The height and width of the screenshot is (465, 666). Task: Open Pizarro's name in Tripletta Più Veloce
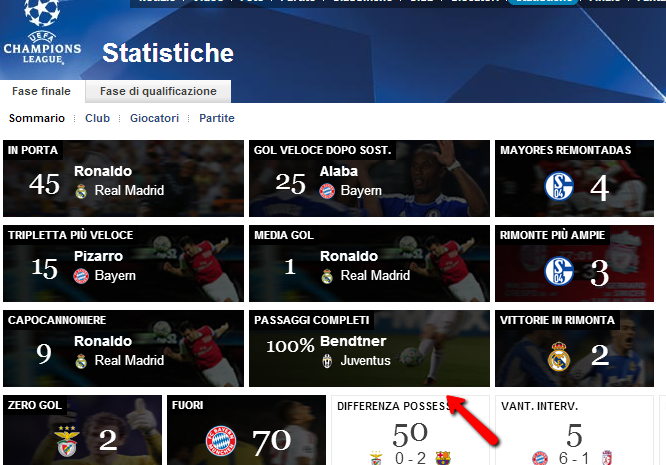pyautogui.click(x=99, y=256)
